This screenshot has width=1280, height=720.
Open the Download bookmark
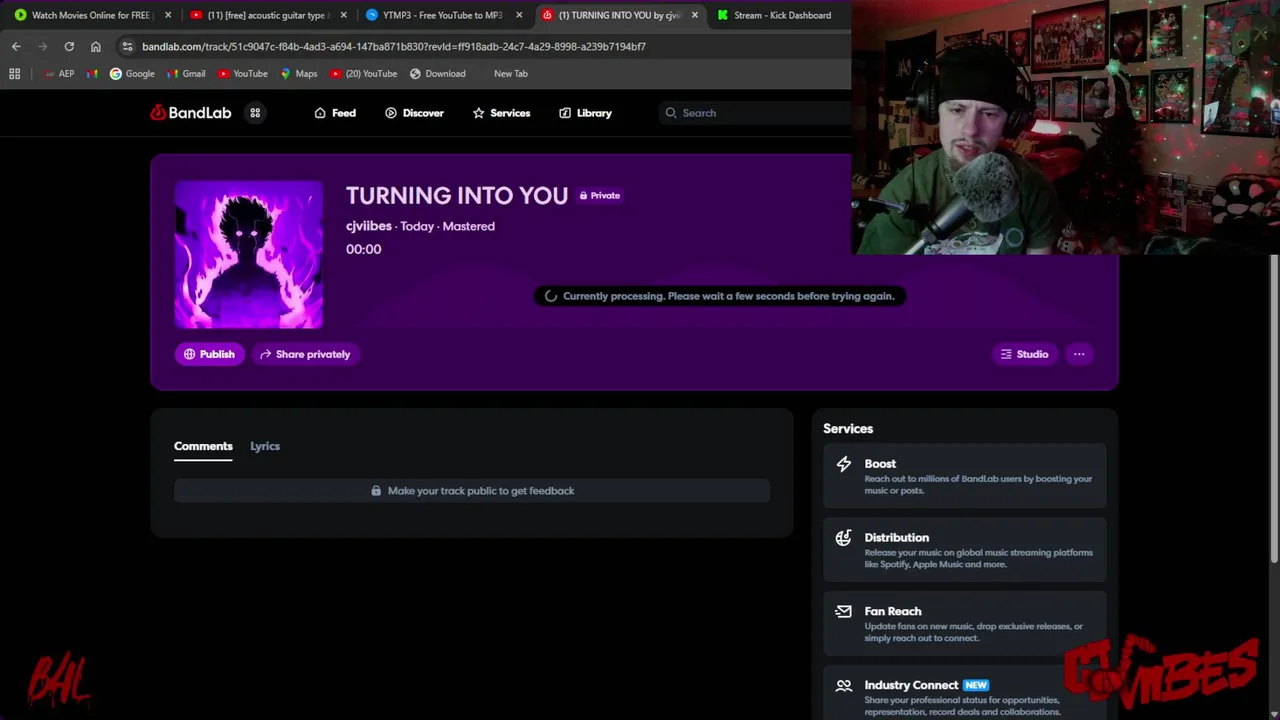coord(437,73)
